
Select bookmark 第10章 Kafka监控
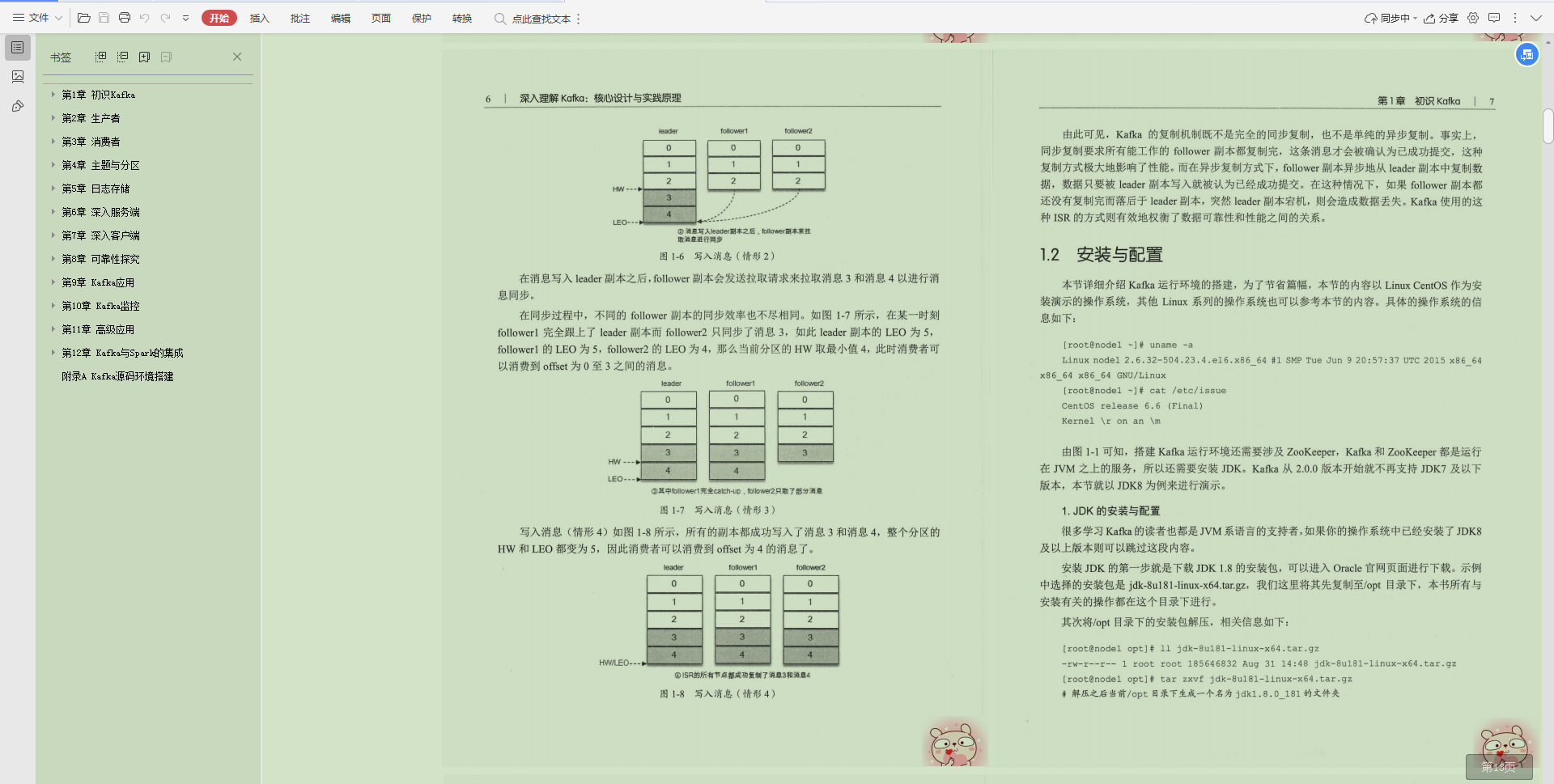pos(100,306)
